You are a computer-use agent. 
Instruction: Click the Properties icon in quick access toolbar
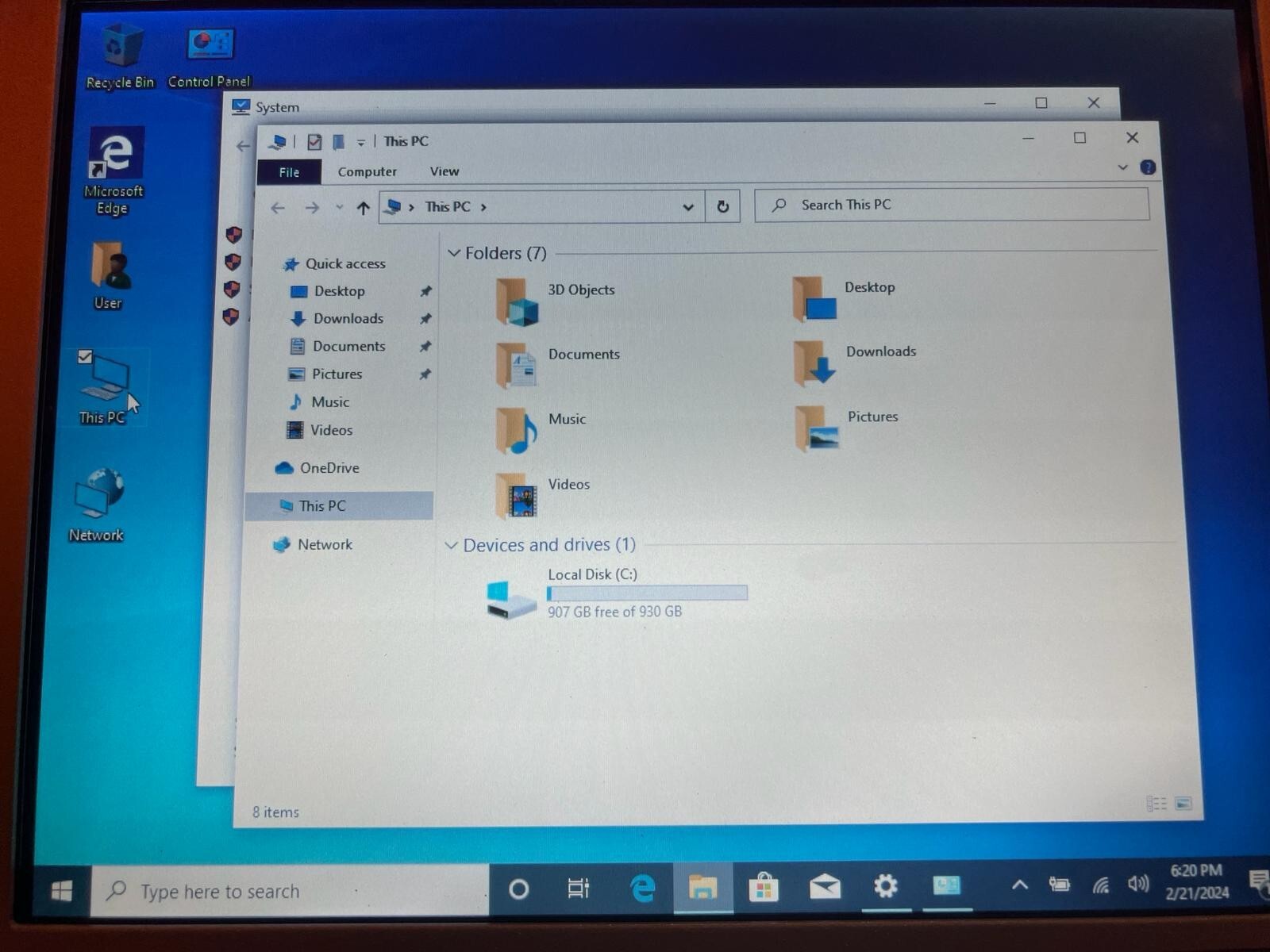(314, 142)
